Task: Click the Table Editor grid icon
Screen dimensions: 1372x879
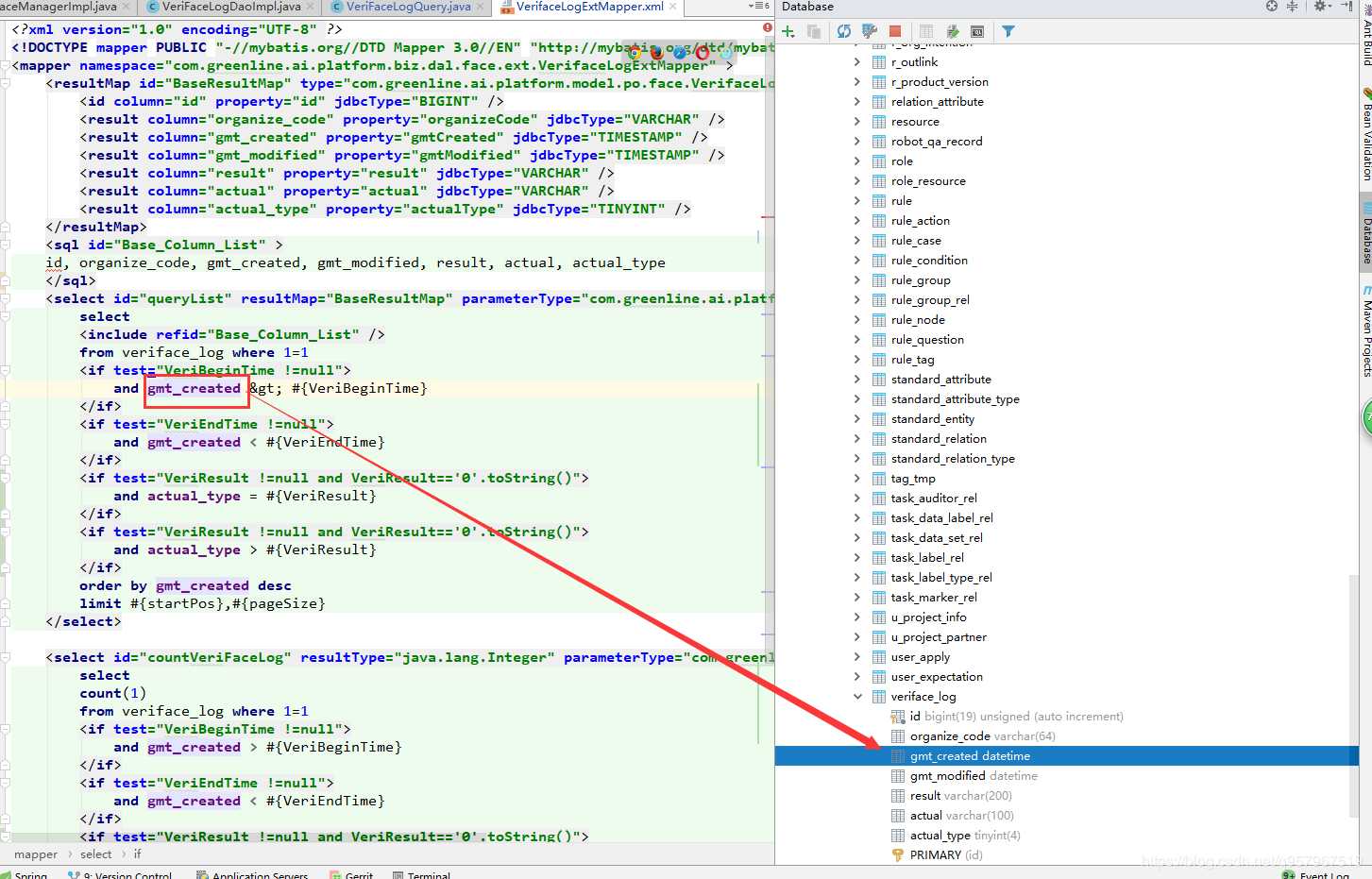Action: pos(926,31)
